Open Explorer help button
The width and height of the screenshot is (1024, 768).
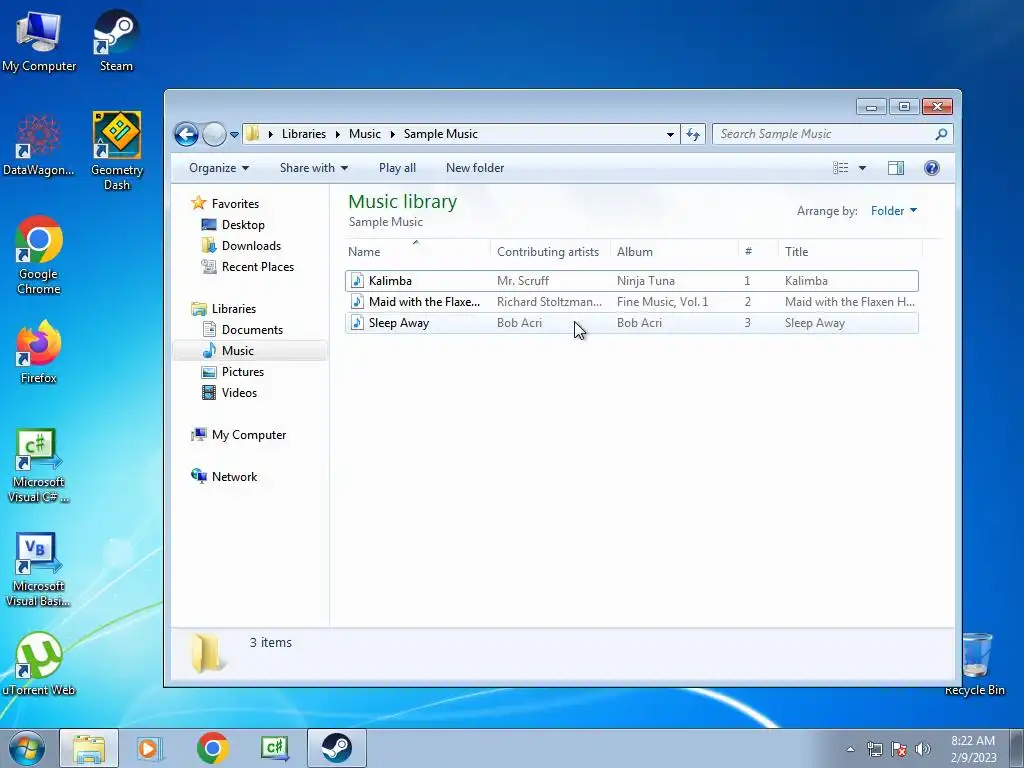932,168
